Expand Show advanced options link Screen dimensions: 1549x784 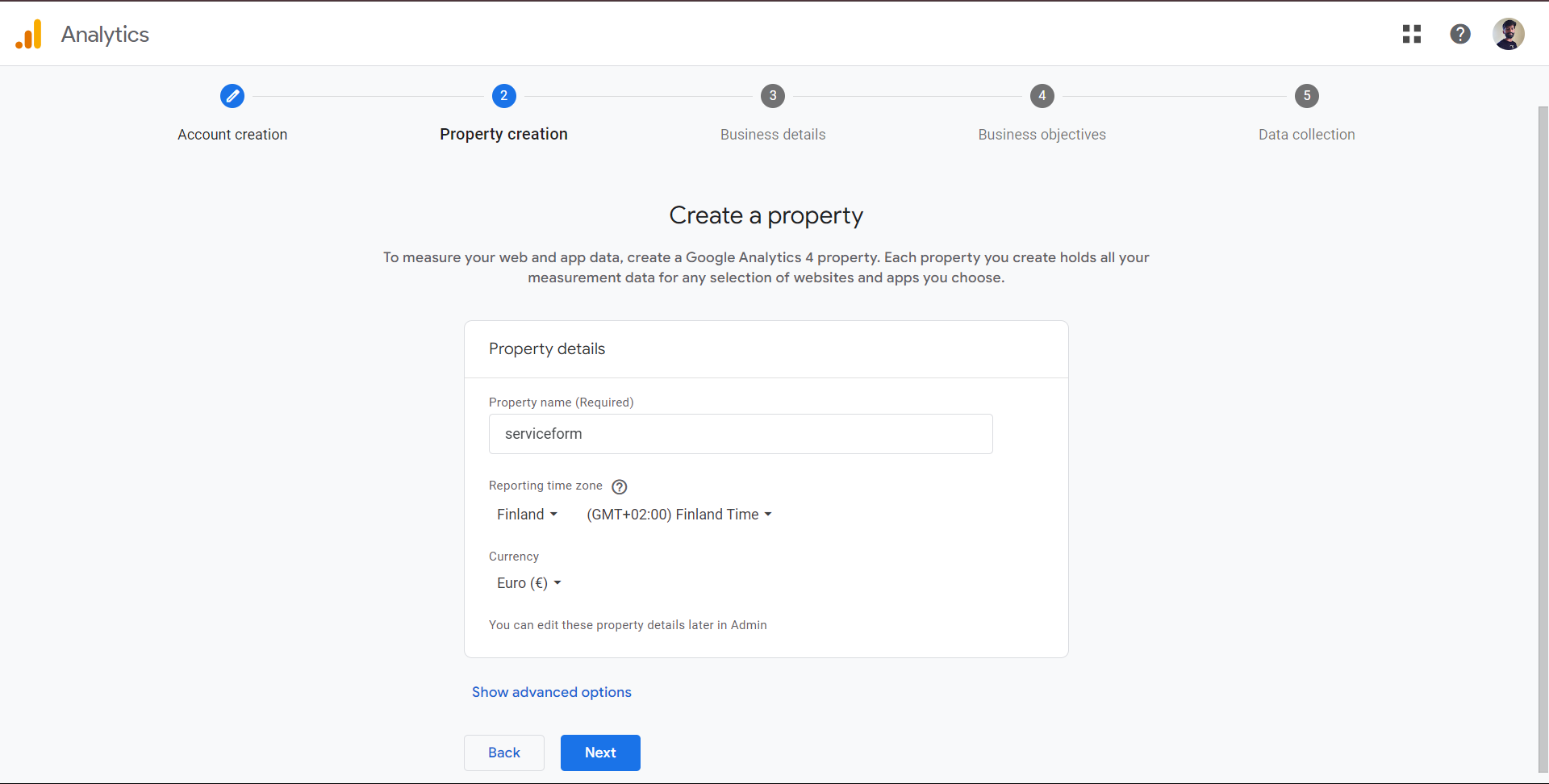point(552,692)
